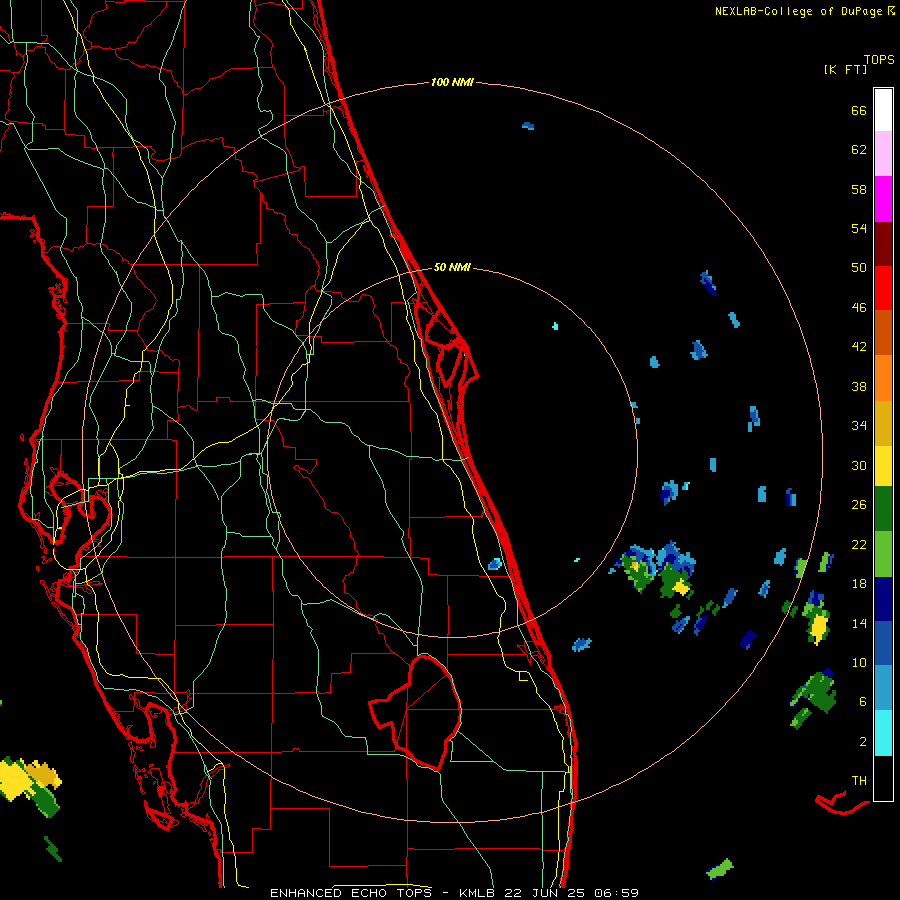This screenshot has width=900, height=900.
Task: Select the 18 scale label
Action: [x=859, y=584]
